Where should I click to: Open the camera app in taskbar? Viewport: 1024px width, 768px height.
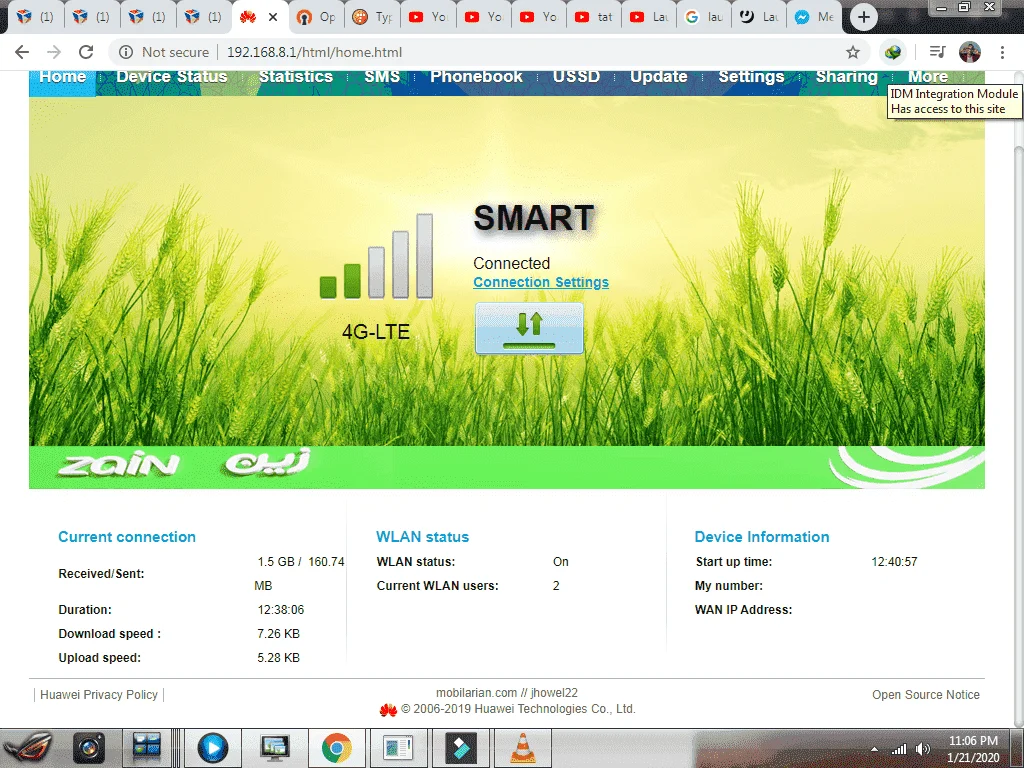[89, 748]
